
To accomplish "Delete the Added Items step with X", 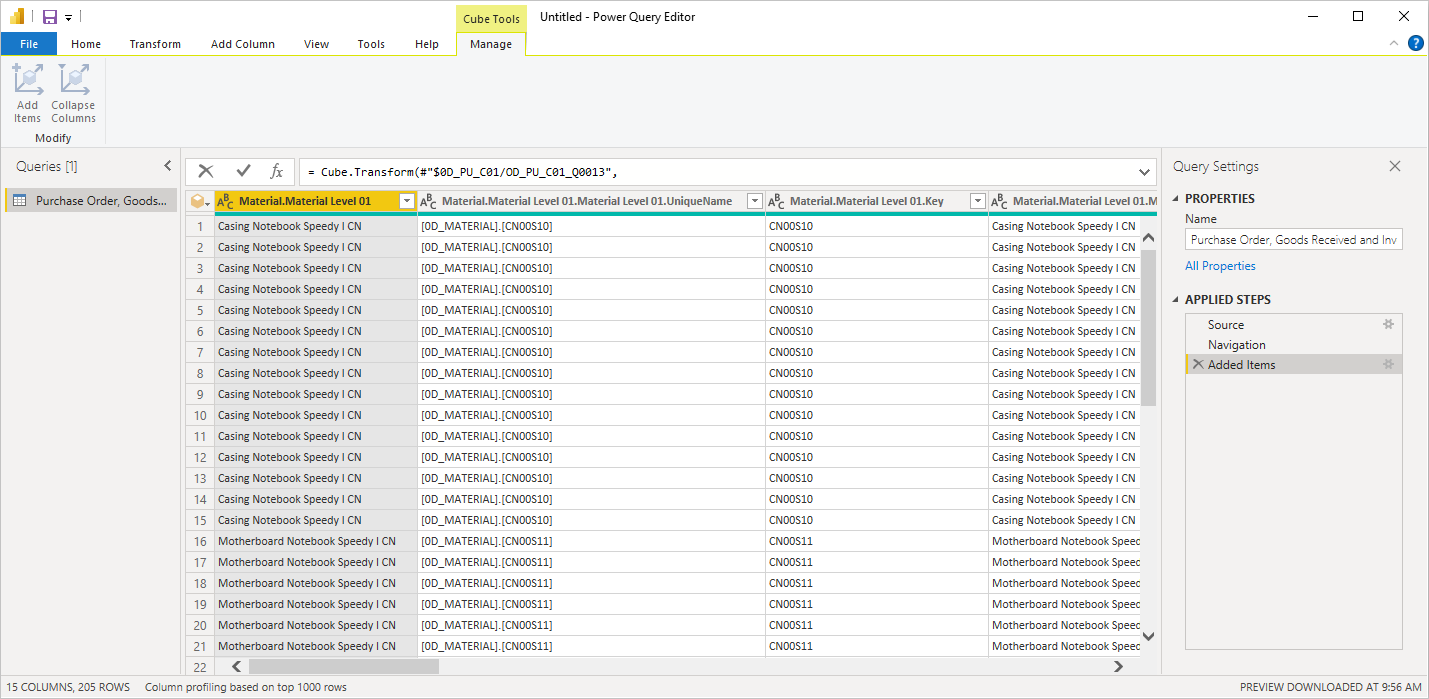I will click(x=1198, y=365).
